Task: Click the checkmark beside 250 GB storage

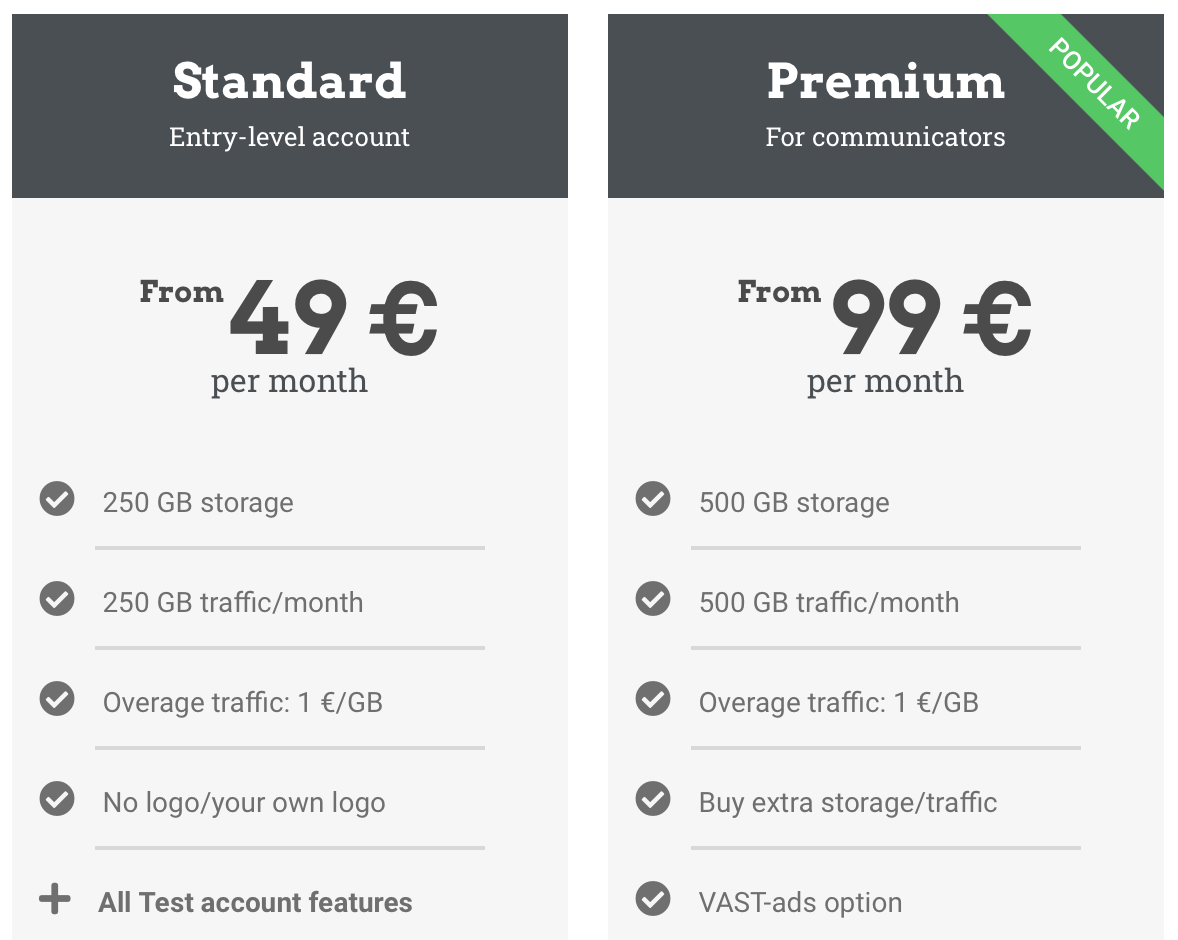Action: [x=57, y=500]
